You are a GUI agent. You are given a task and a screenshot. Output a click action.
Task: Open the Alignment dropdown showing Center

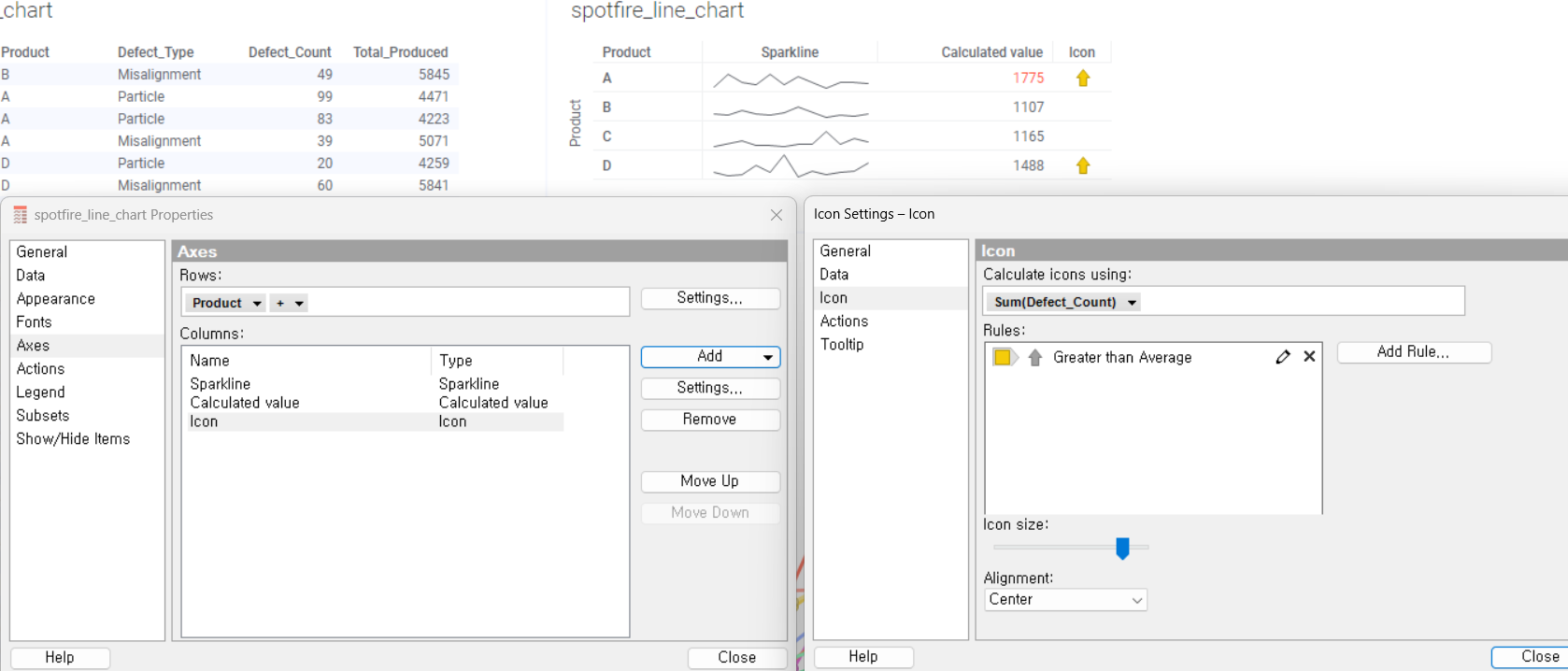point(1065,600)
